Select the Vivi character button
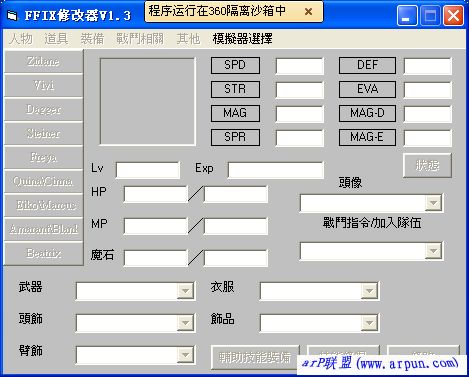Image resolution: width=469 pixels, height=377 pixels. (x=43, y=85)
